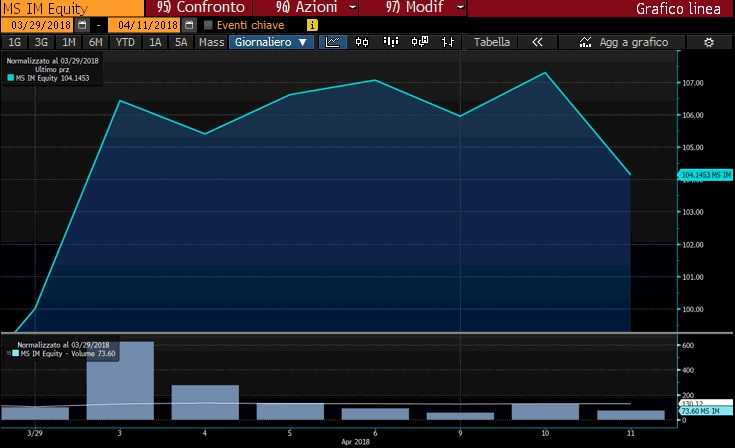Click the Eventi chiave label

250,25
